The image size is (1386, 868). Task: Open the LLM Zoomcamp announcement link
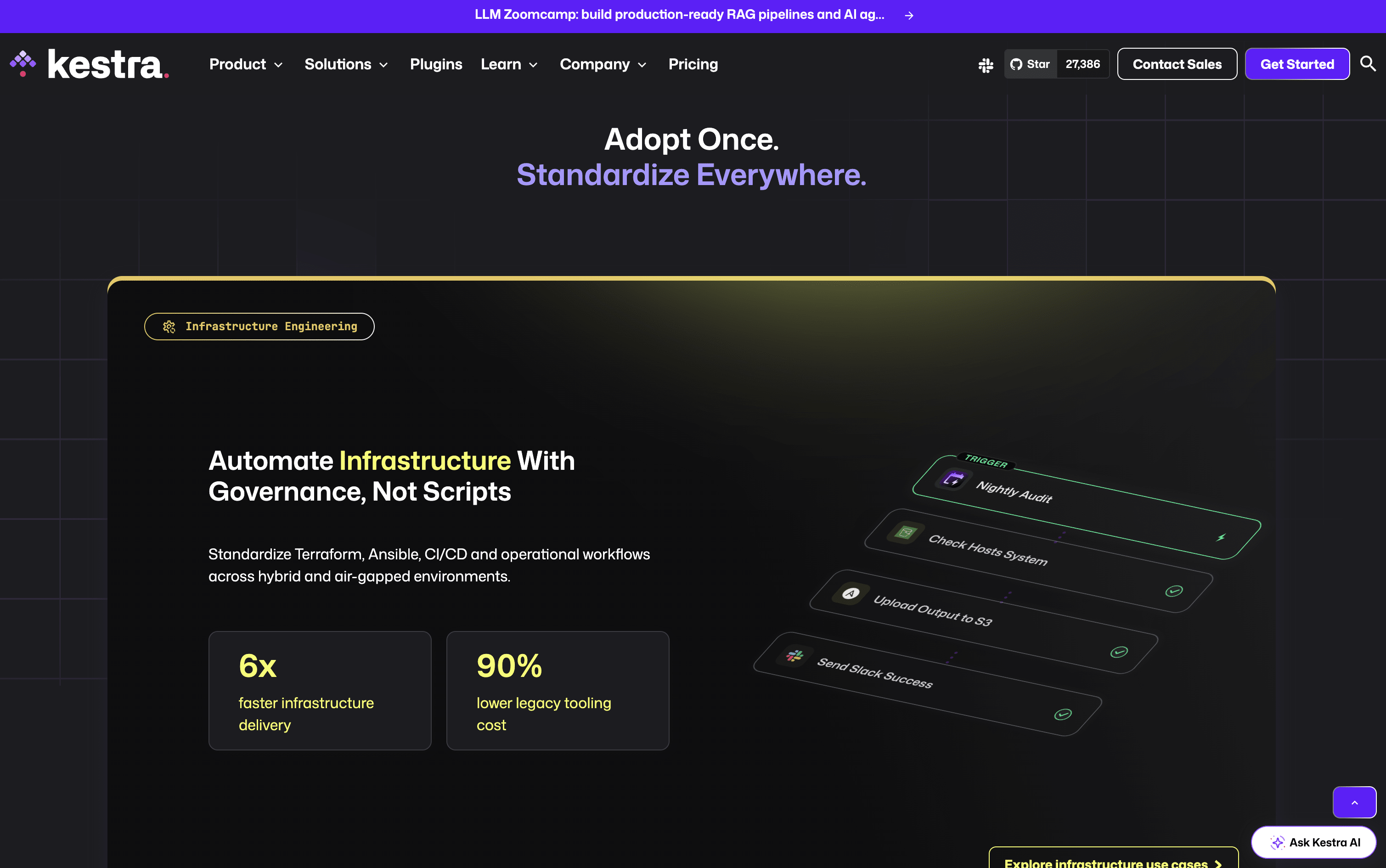(x=680, y=15)
